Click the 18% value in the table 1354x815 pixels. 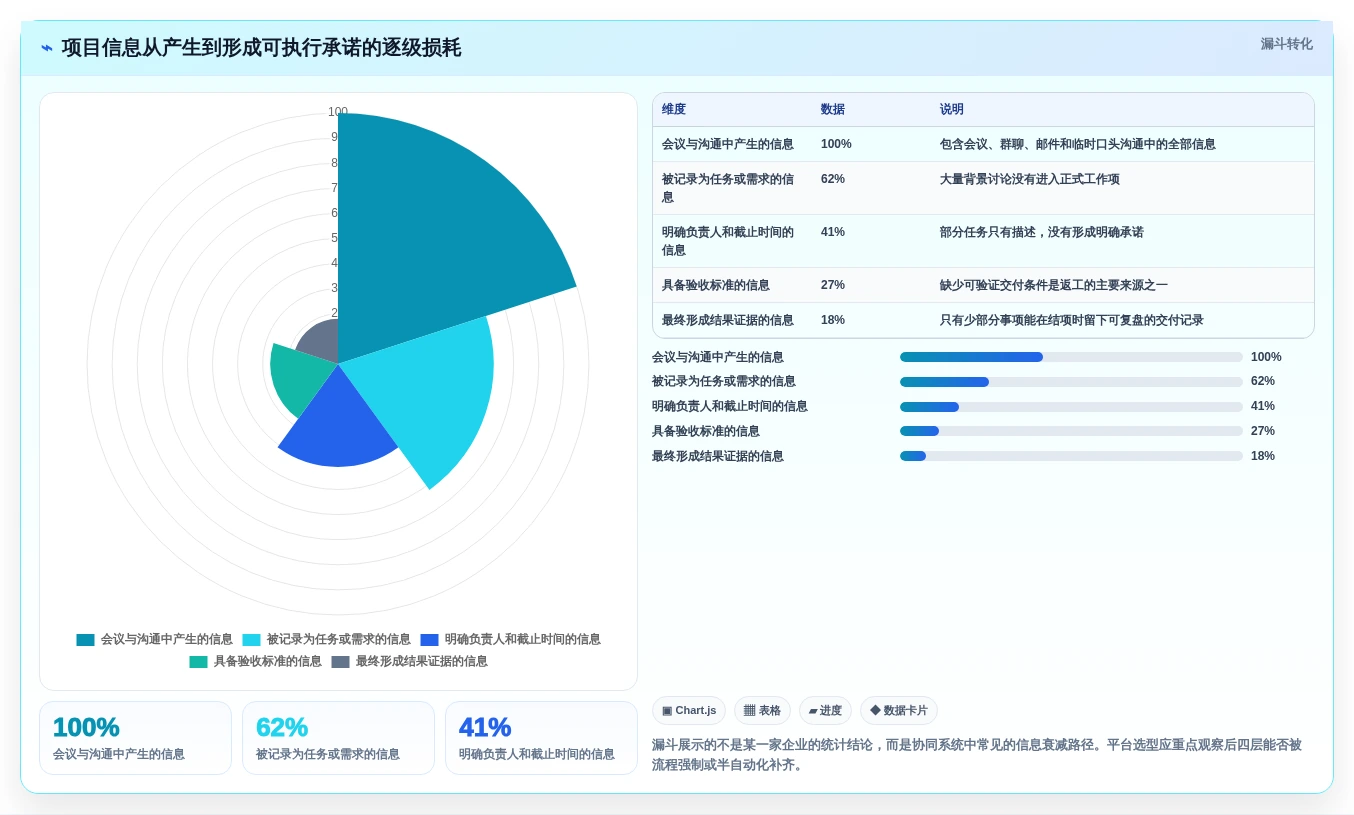pos(833,320)
